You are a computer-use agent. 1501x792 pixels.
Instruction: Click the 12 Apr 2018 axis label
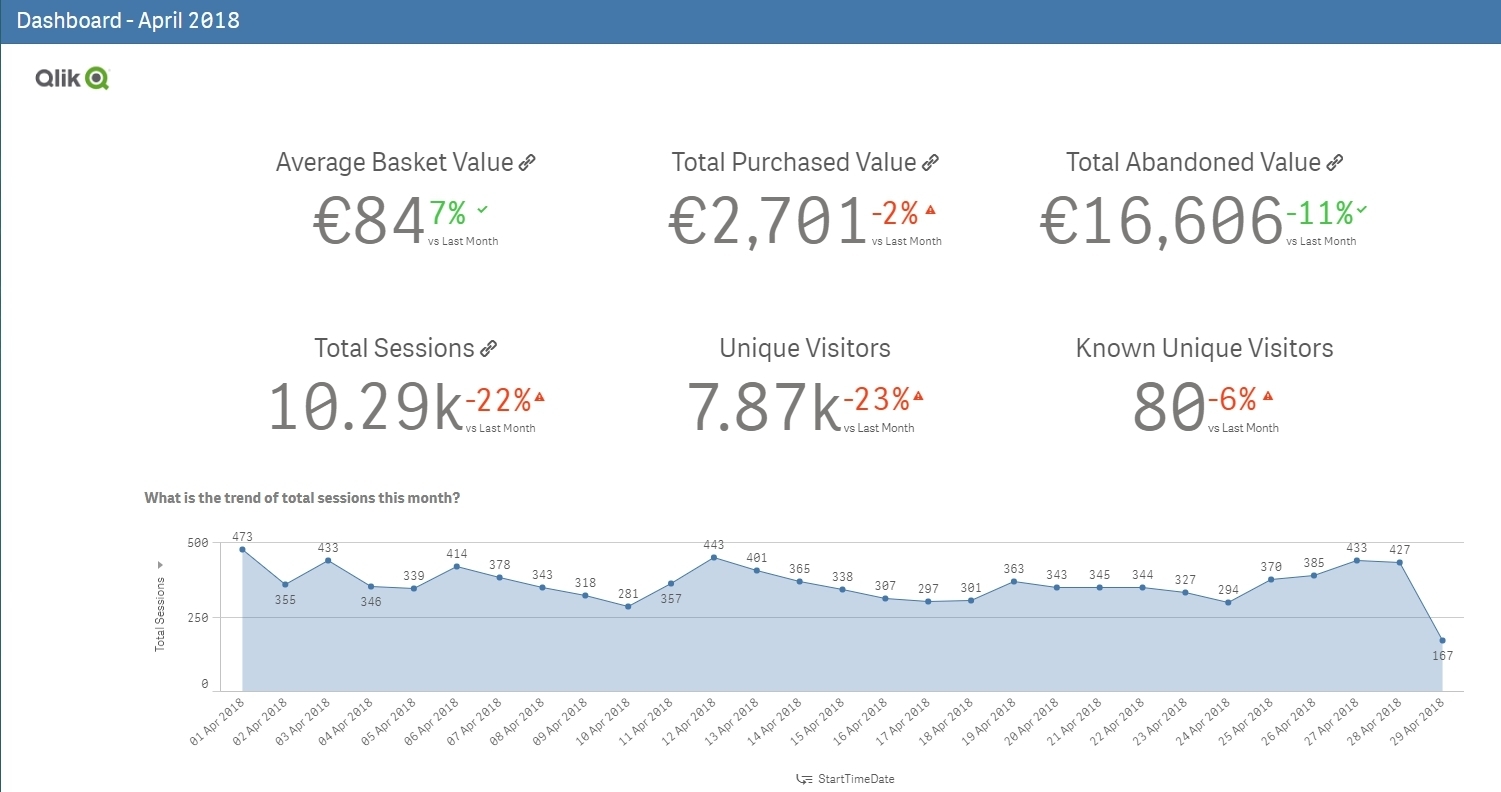coord(690,723)
